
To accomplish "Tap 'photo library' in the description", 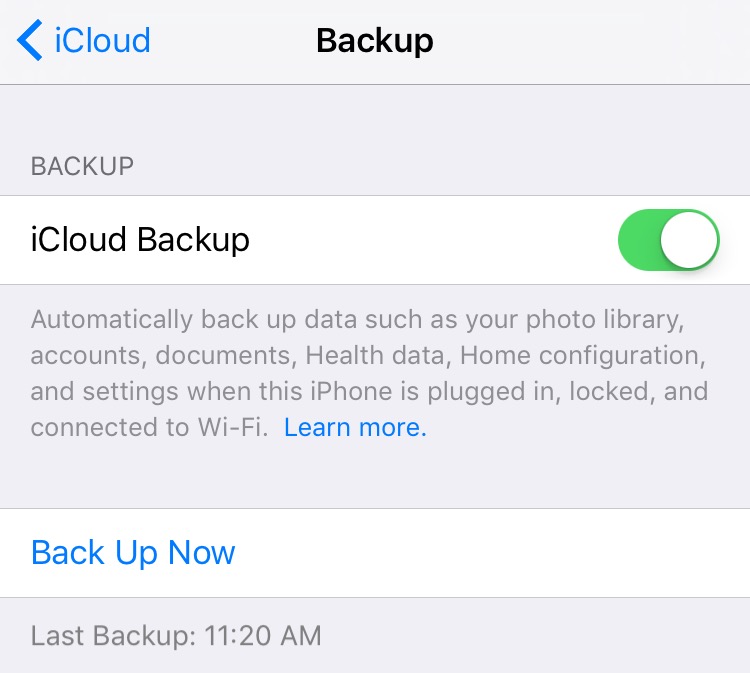I will [x=605, y=320].
